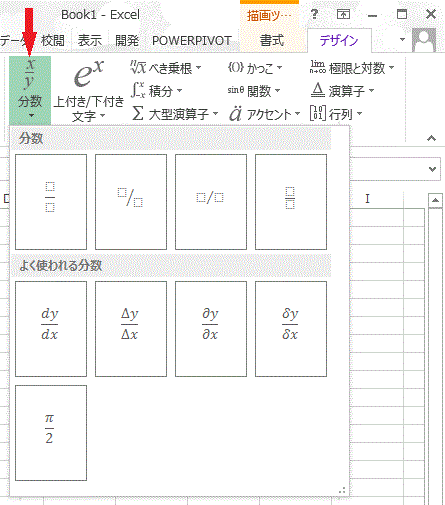This screenshot has height=505, width=445.
Task: Open the 演算子 operator menu
Action: click(343, 90)
